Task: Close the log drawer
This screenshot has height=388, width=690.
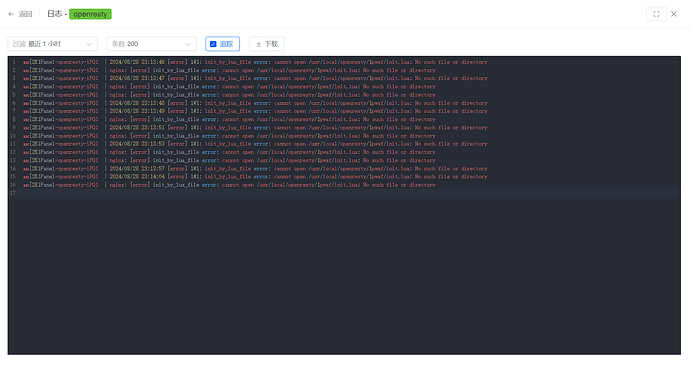Action: [x=674, y=14]
